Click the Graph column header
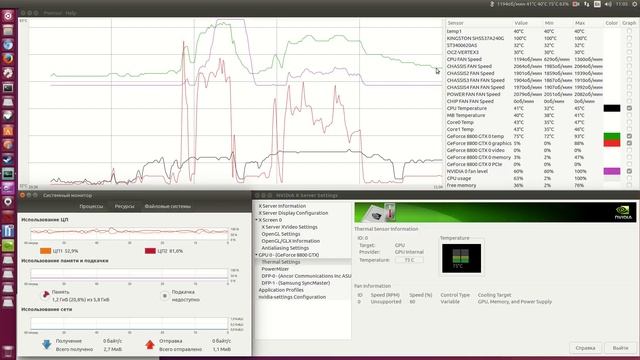Viewport: 640px width, 360px height. tap(629, 23)
